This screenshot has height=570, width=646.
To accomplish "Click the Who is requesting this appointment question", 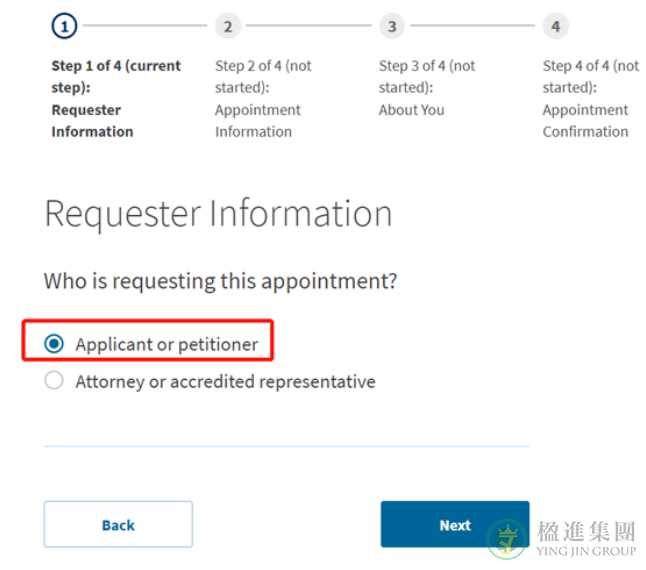I will tap(220, 281).
